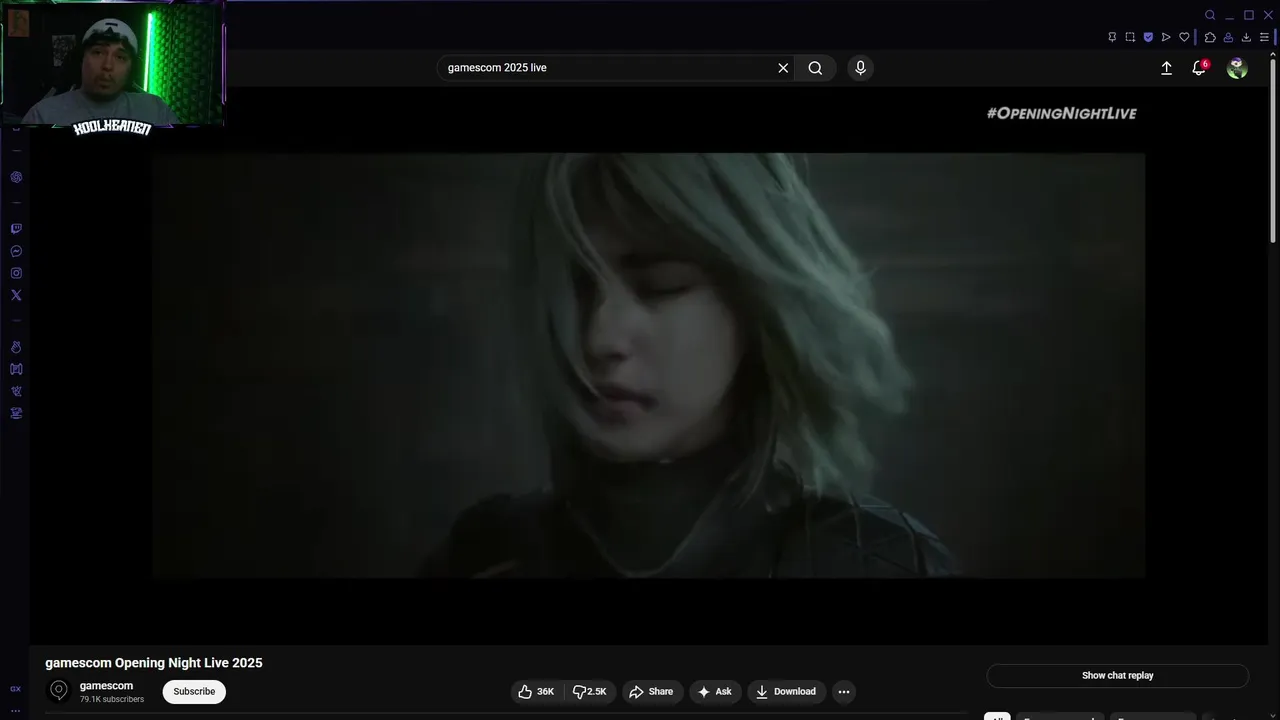Image resolution: width=1280 pixels, height=720 pixels.
Task: Open Easy Setup sliders menu icon
Action: tap(1264, 37)
